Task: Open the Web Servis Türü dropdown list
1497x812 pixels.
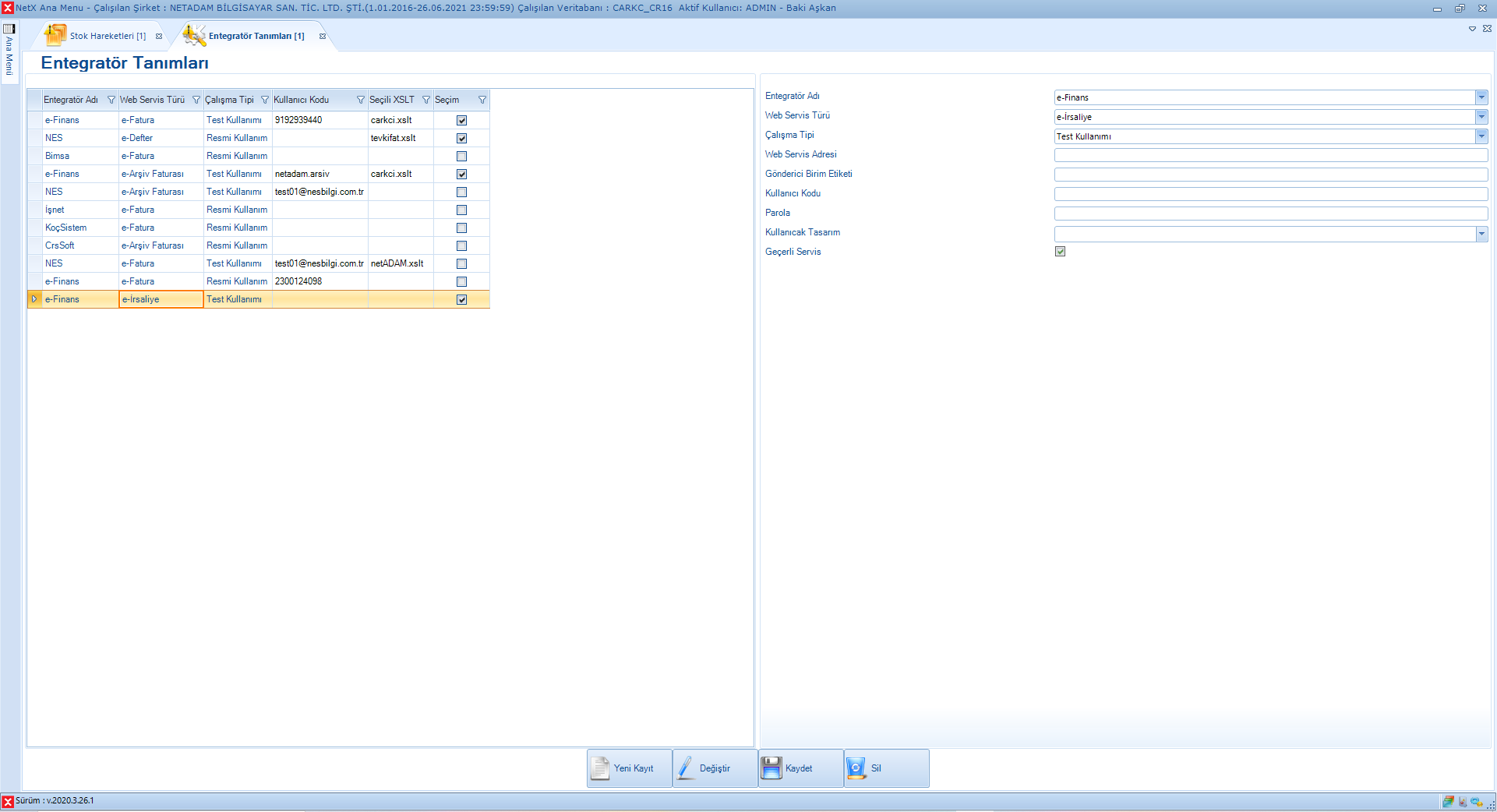Action: (x=1481, y=117)
